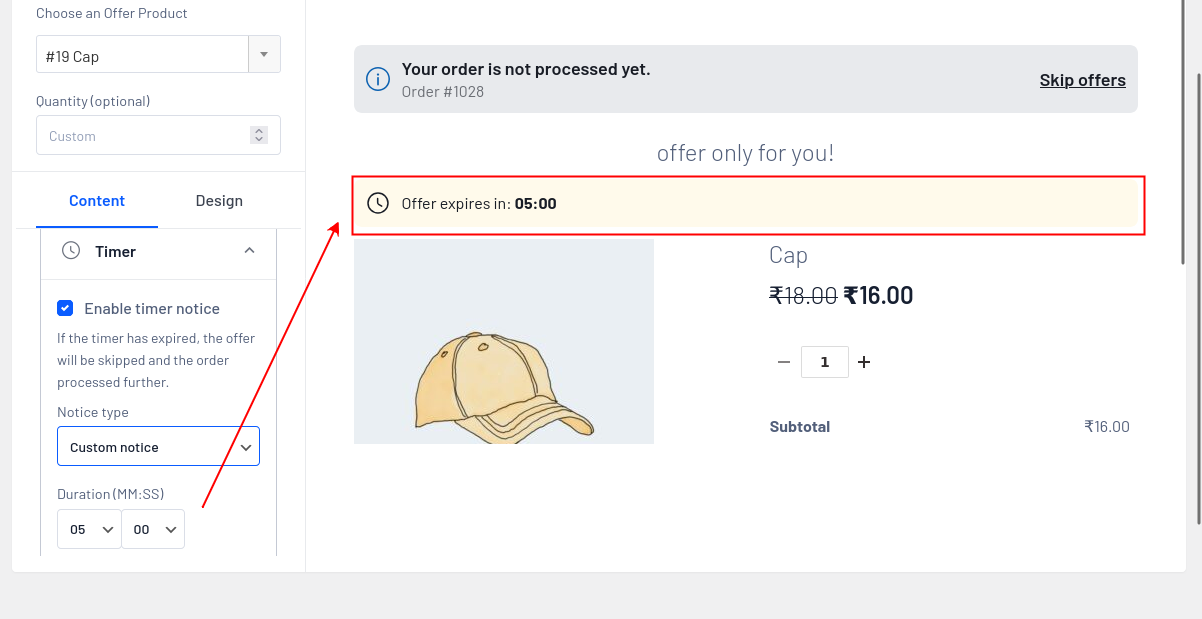Click the quantity stepper arrows
This screenshot has width=1202, height=619.
259,135
